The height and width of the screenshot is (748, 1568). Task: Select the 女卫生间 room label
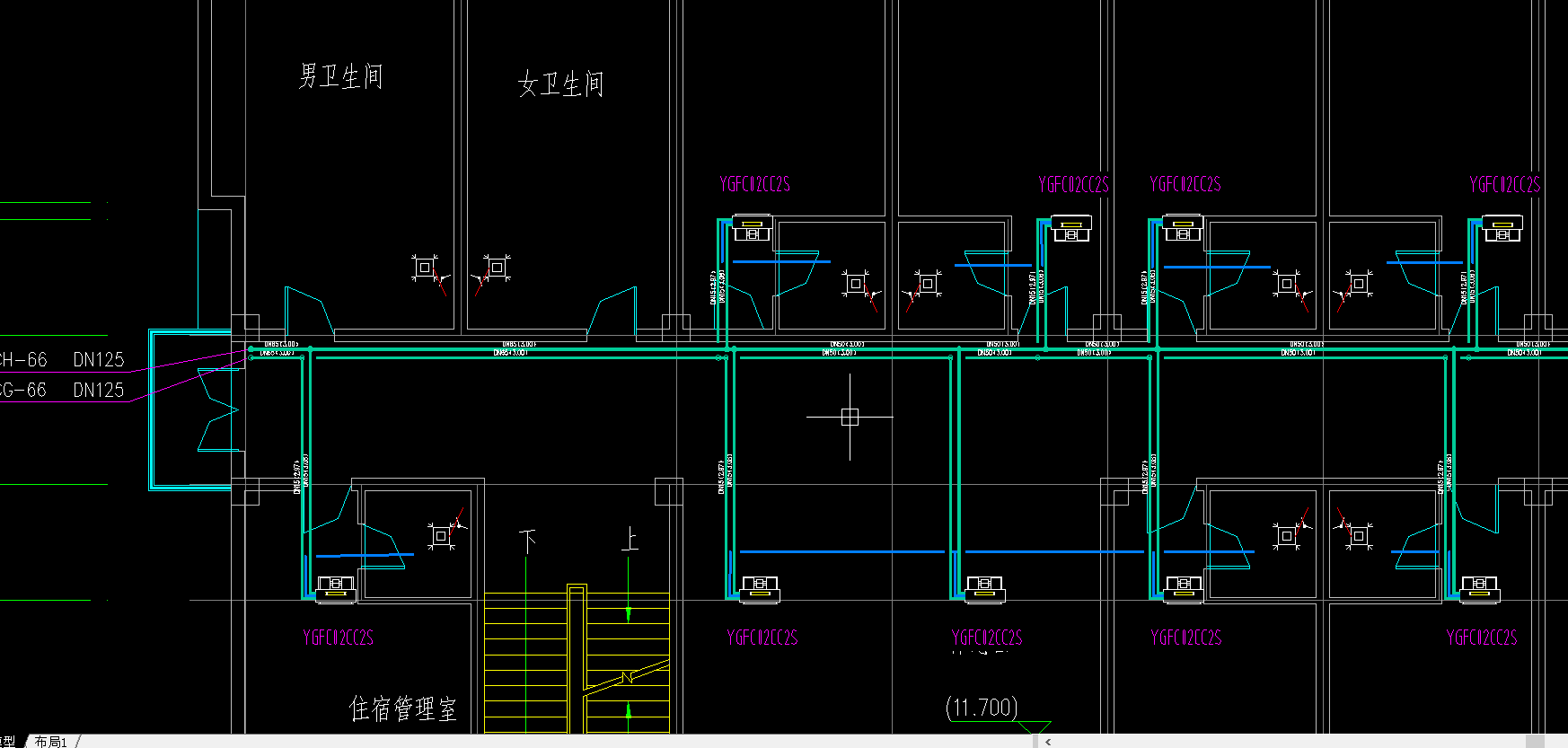tap(560, 84)
